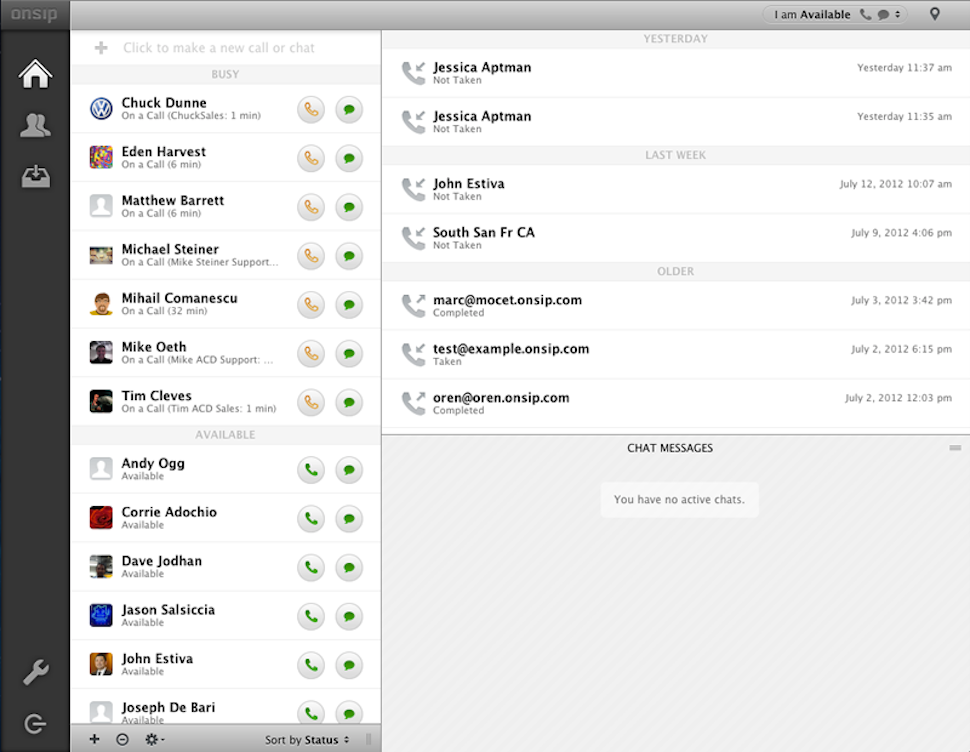Open the gear actions menu below contacts
This screenshot has width=970, height=752.
click(154, 740)
